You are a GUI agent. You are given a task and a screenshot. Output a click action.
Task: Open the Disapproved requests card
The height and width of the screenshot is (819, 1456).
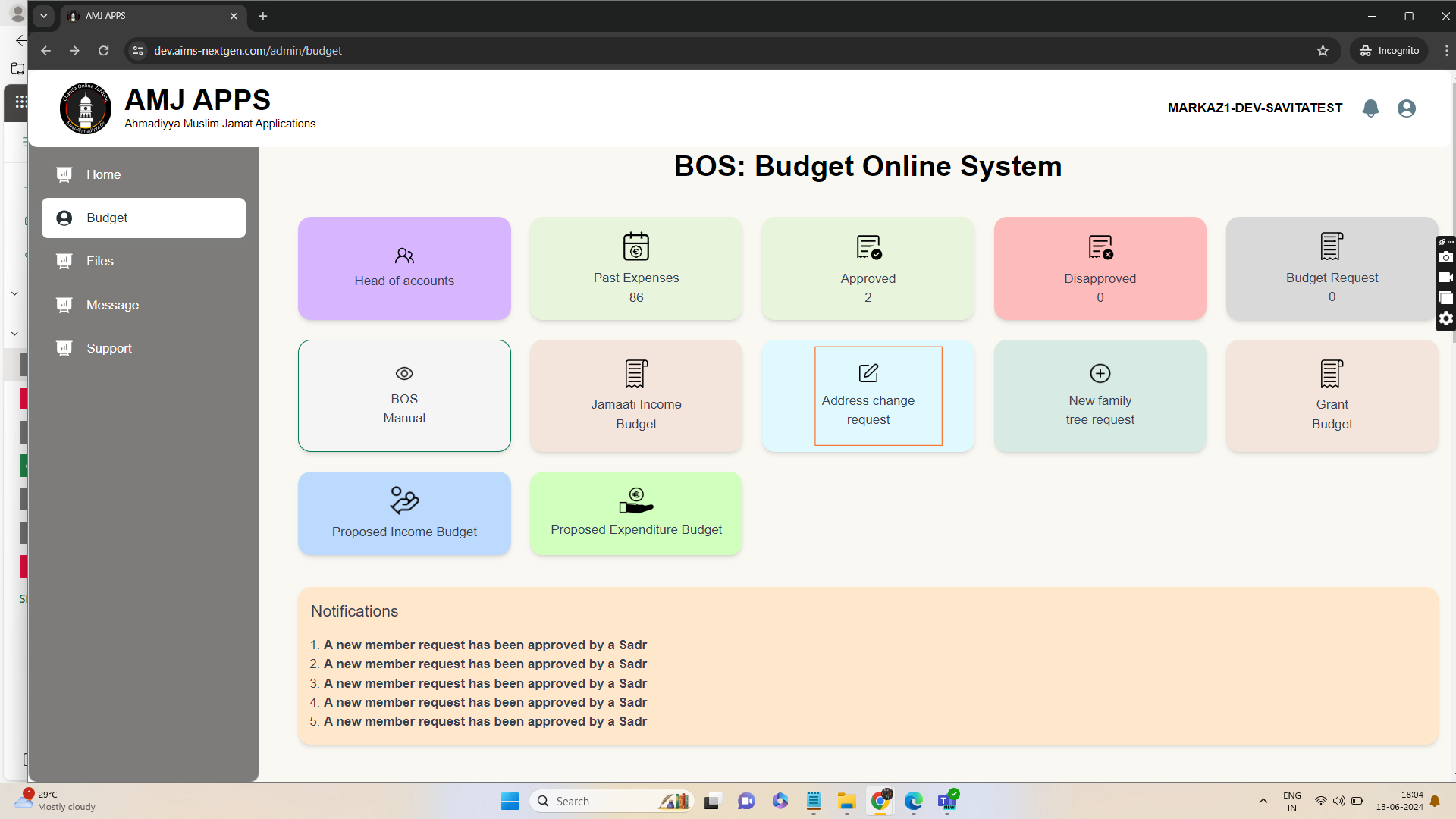point(1100,268)
